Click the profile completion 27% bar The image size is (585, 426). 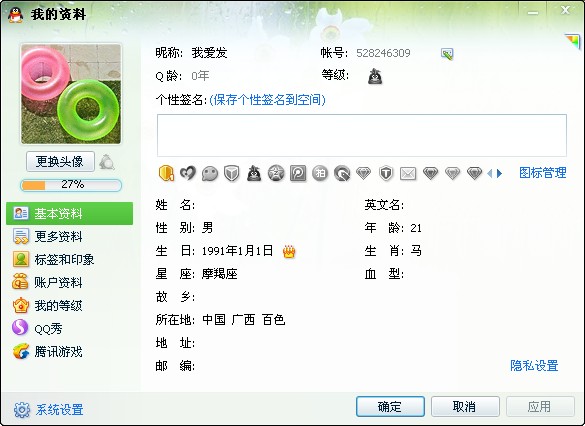point(71,185)
